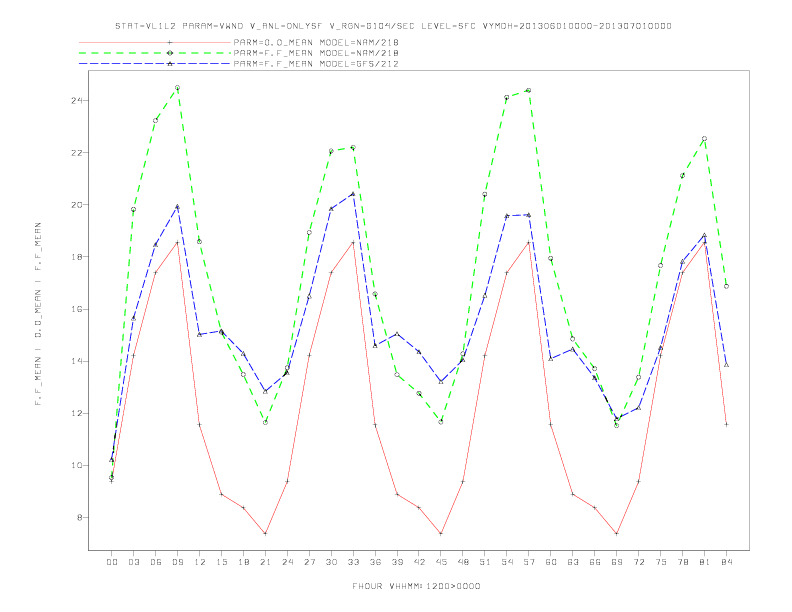
Task: Click the green dashed line sample in legend
Action: [155, 53]
